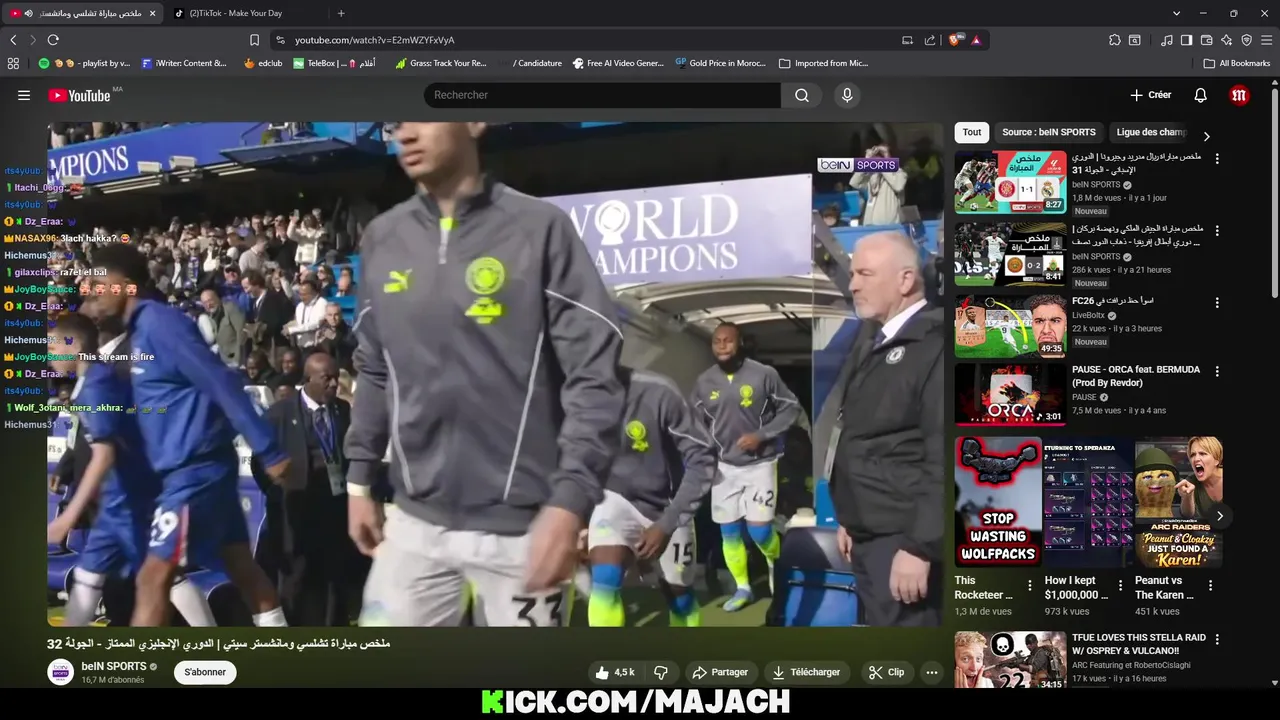This screenshot has width=1280, height=720.
Task: Select the Tout filter chip
Action: pos(972,132)
